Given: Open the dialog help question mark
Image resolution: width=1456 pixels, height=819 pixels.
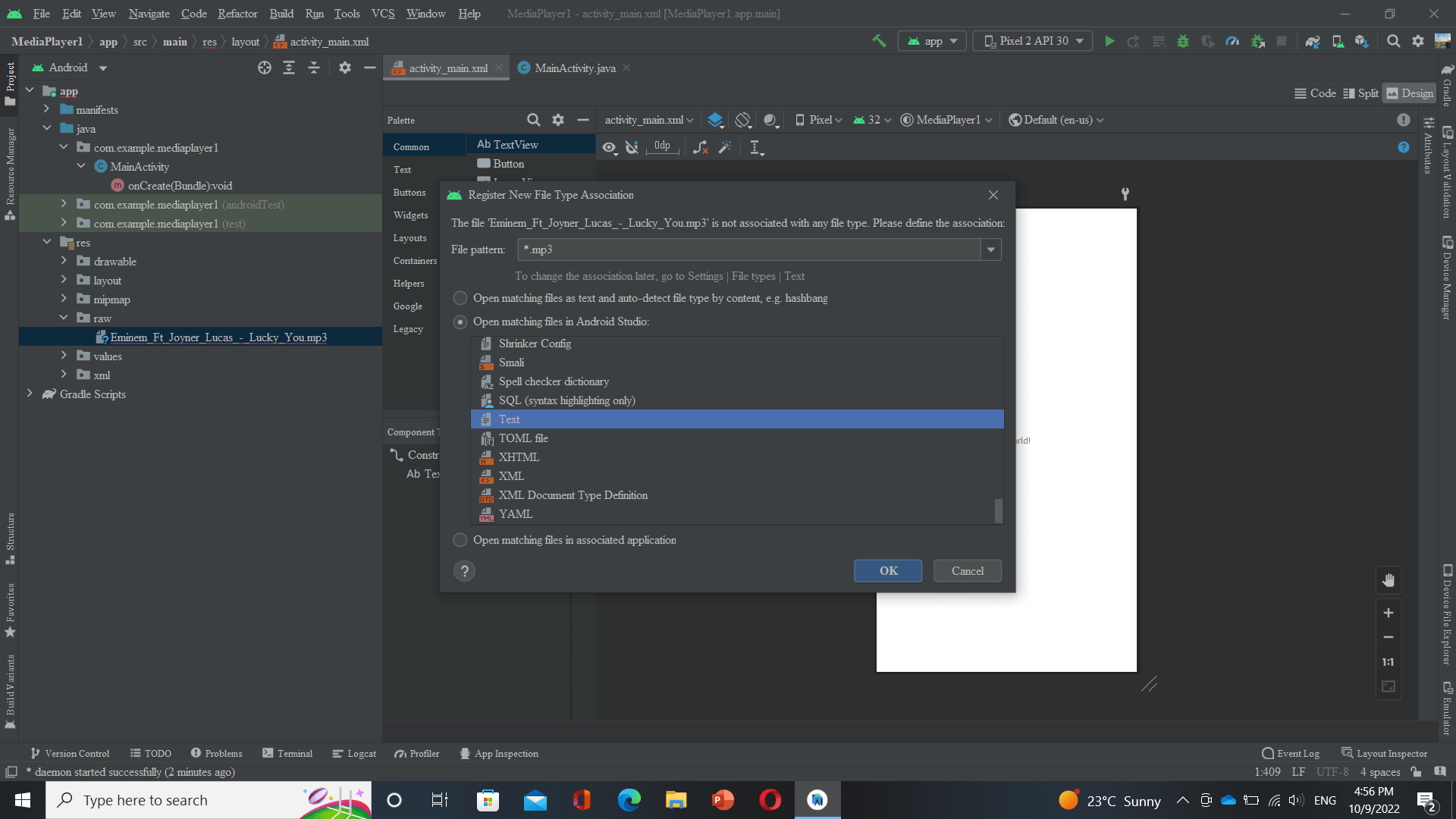Looking at the screenshot, I should [464, 571].
